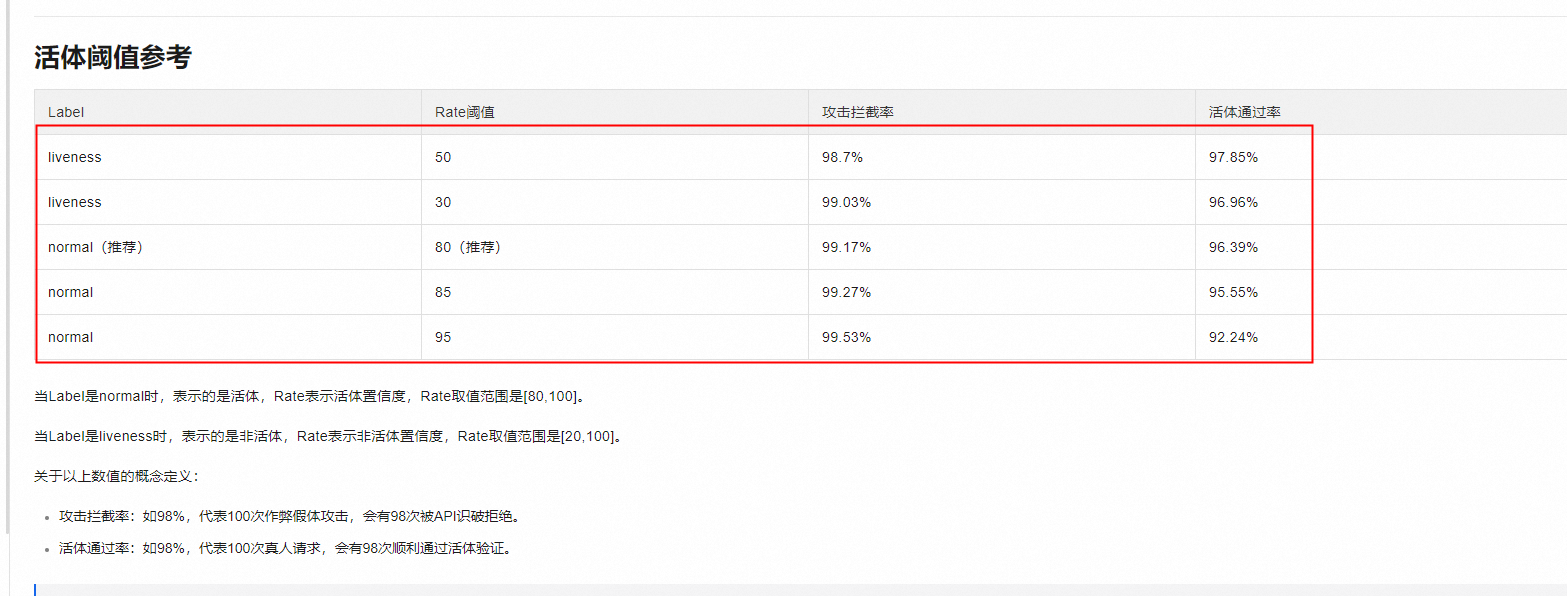Viewport: 1567px width, 596px height.
Task: Select the 97.85% liveness pass rate cell
Action: click(x=1233, y=157)
